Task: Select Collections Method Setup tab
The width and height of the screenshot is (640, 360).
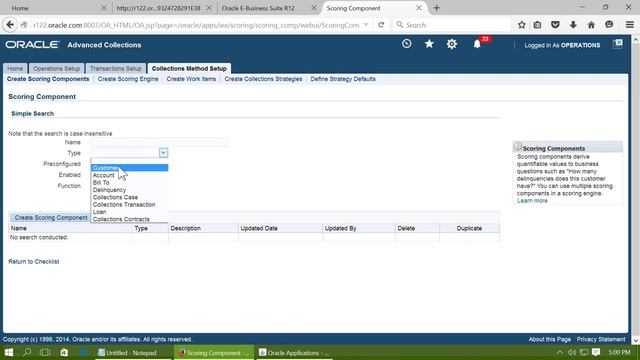Action: (189, 69)
